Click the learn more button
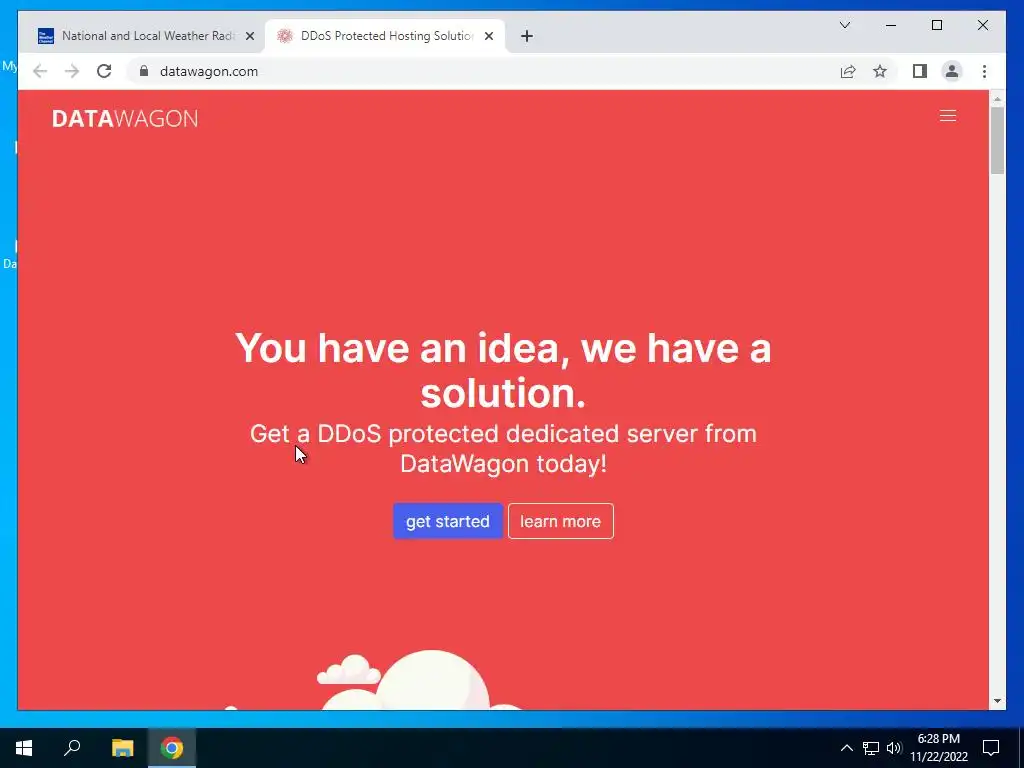The height and width of the screenshot is (768, 1024). tap(560, 521)
